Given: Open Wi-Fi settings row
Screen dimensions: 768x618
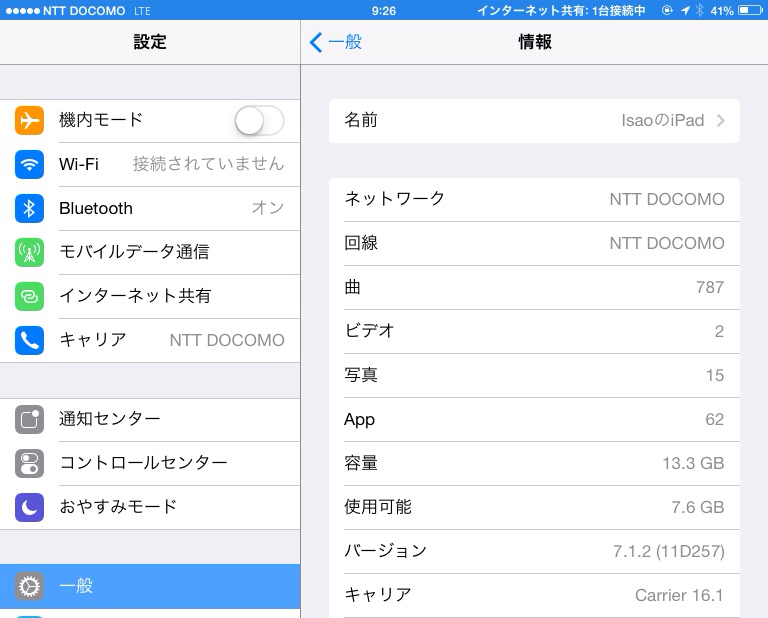Looking at the screenshot, I should [x=150, y=165].
